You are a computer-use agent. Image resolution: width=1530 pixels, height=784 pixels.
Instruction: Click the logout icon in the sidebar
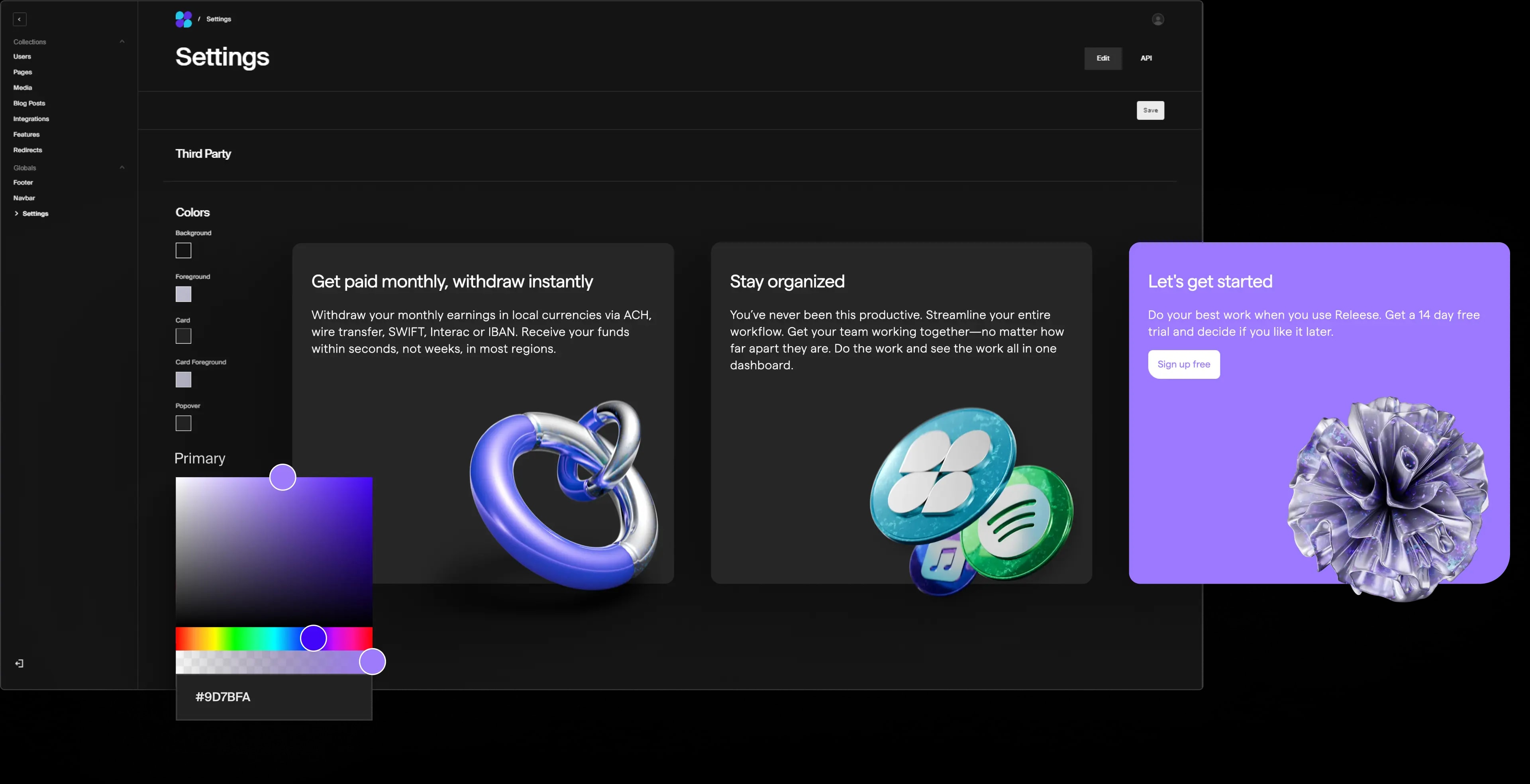20,663
